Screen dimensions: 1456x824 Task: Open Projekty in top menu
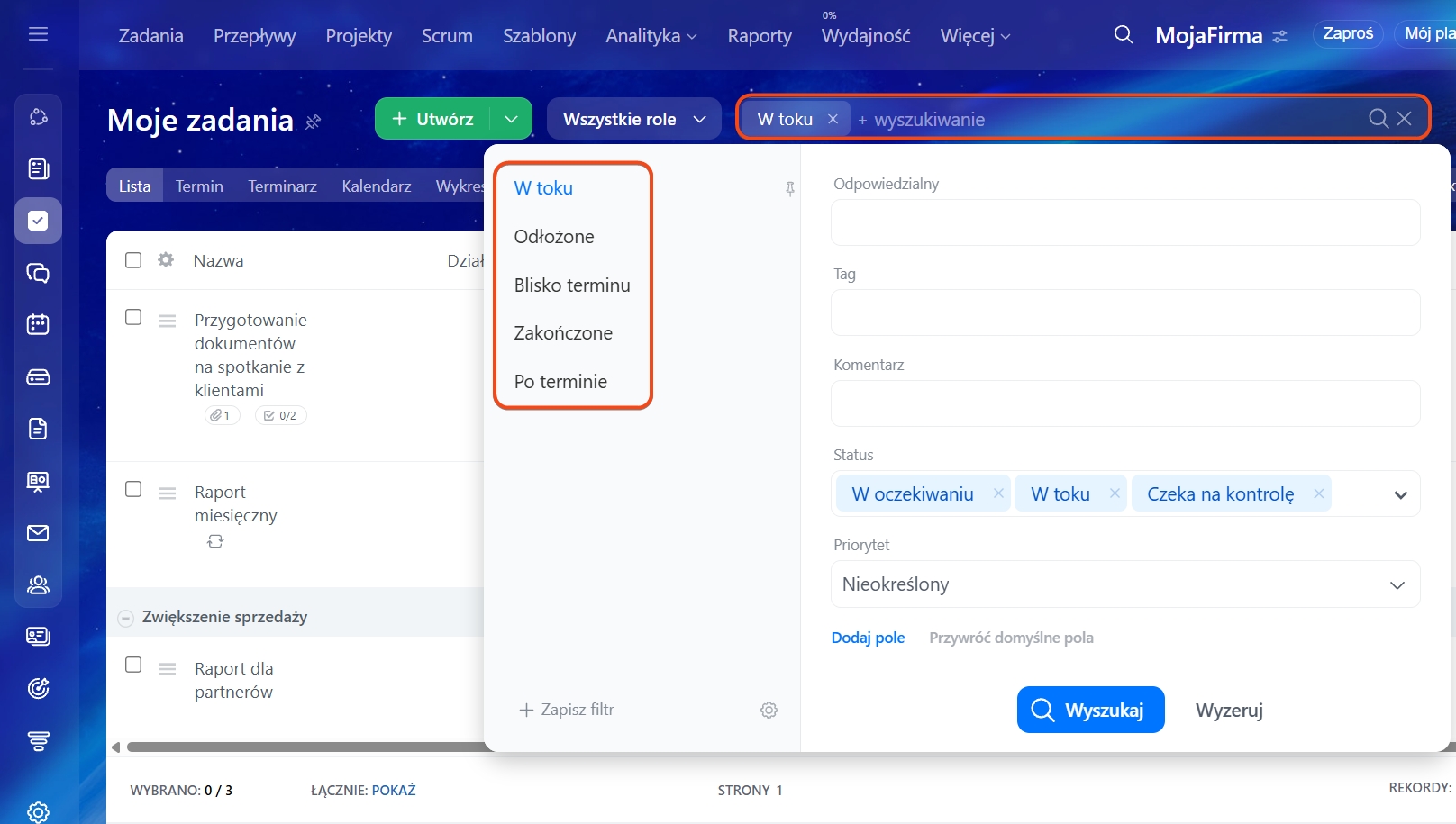(359, 36)
